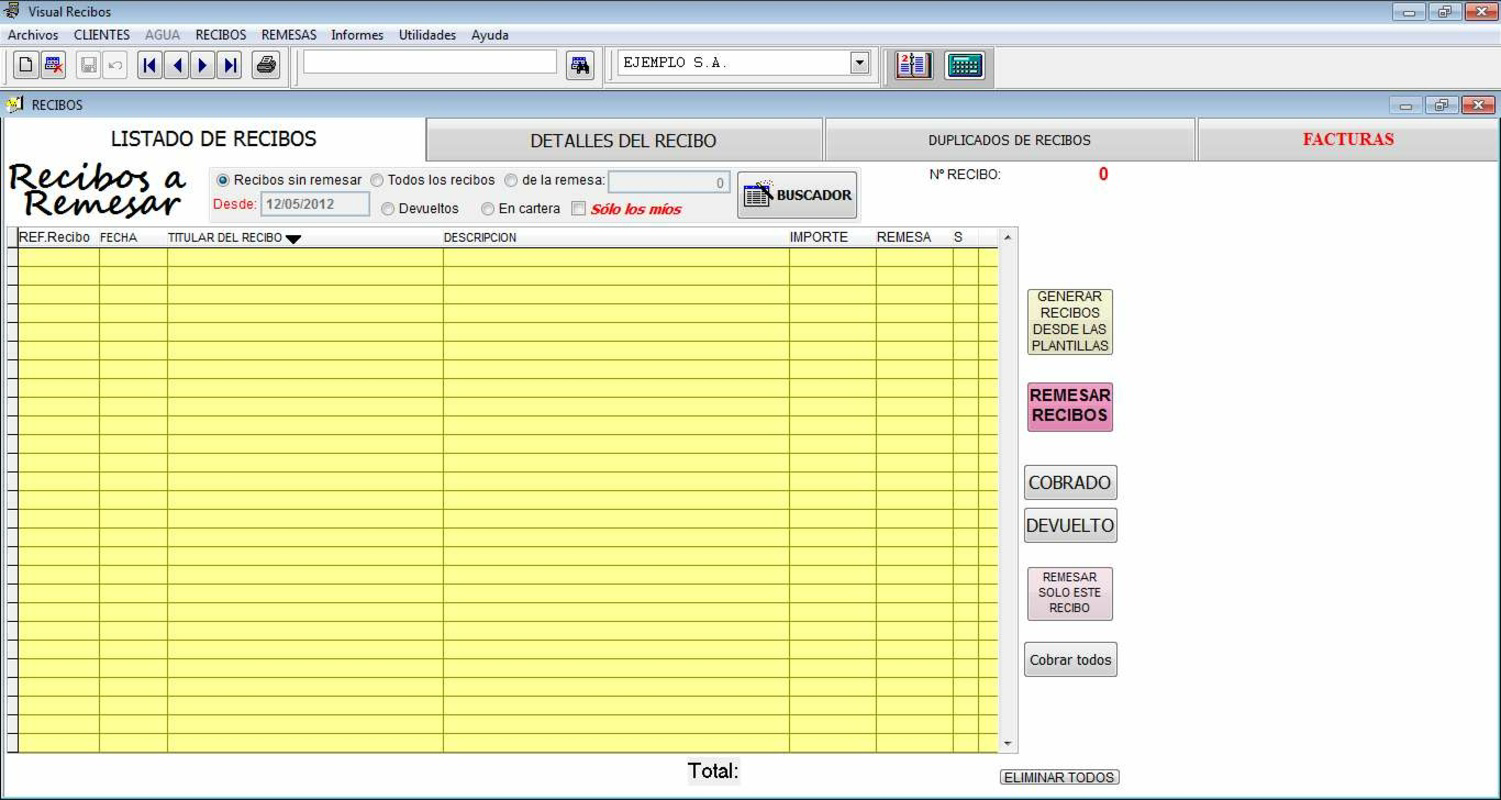The width and height of the screenshot is (1501, 800).
Task: Click the pink REMESAR RECIBOS button
Action: click(x=1070, y=406)
